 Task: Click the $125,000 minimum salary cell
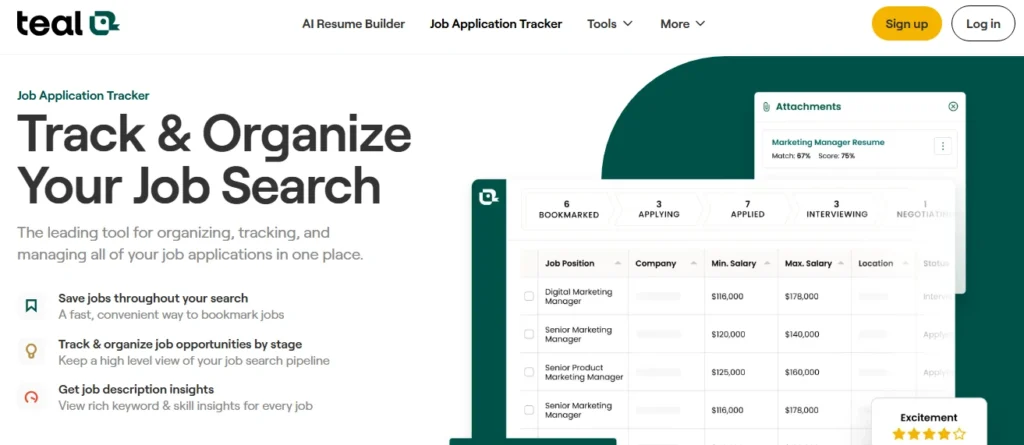click(x=728, y=372)
